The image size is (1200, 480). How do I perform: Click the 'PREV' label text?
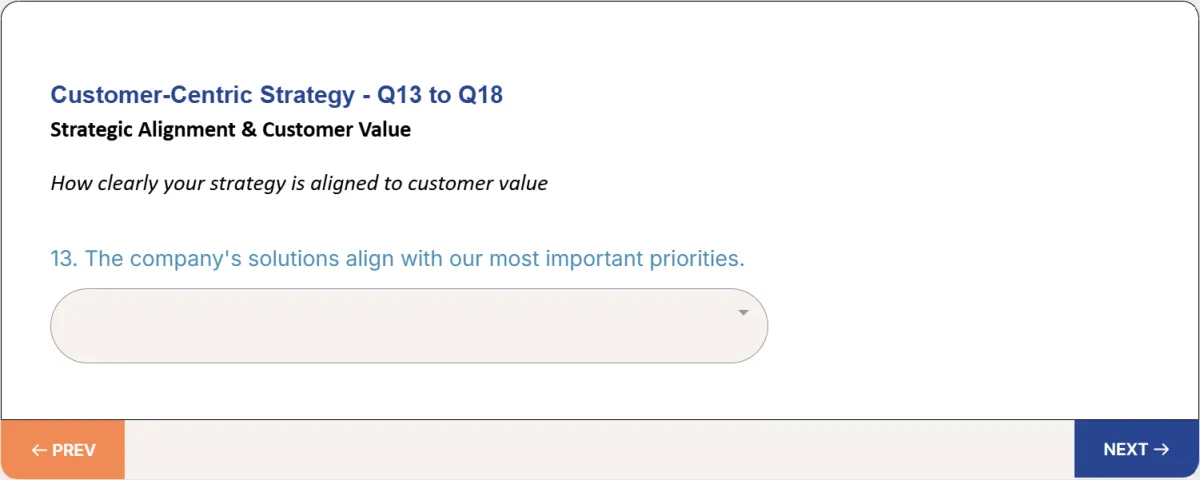coord(74,450)
